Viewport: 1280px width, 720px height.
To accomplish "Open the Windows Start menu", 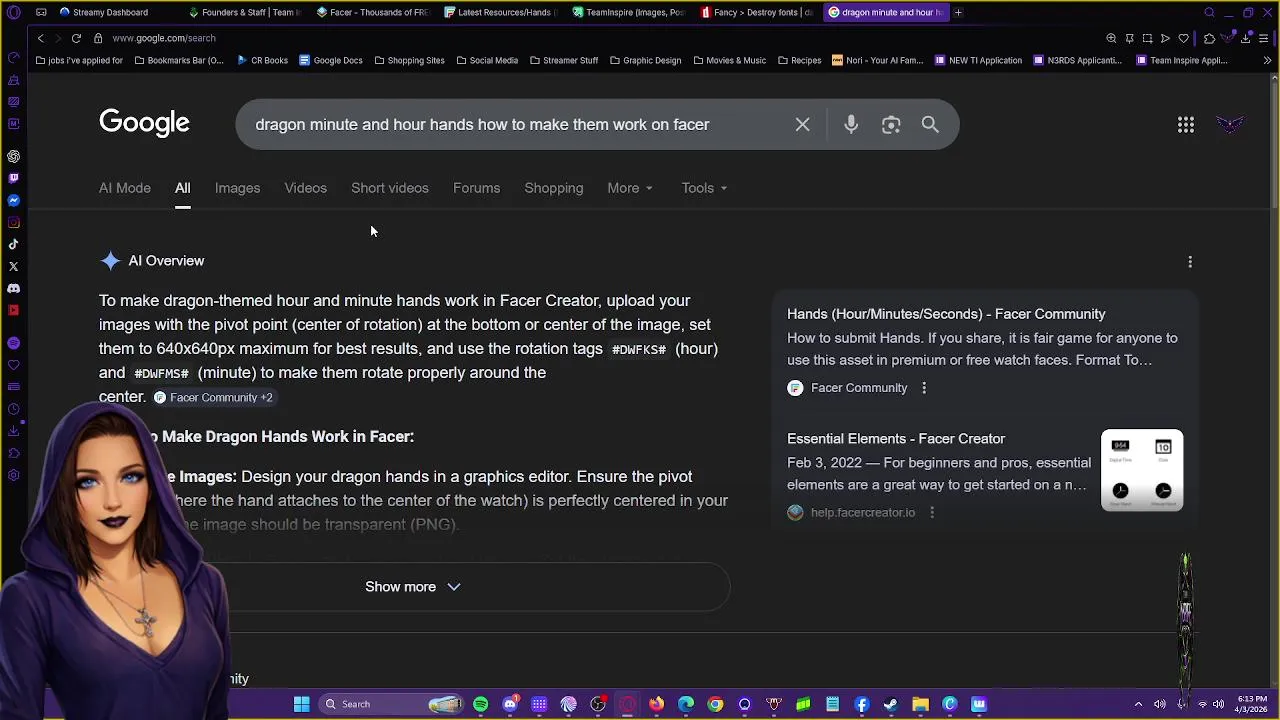I will [301, 704].
